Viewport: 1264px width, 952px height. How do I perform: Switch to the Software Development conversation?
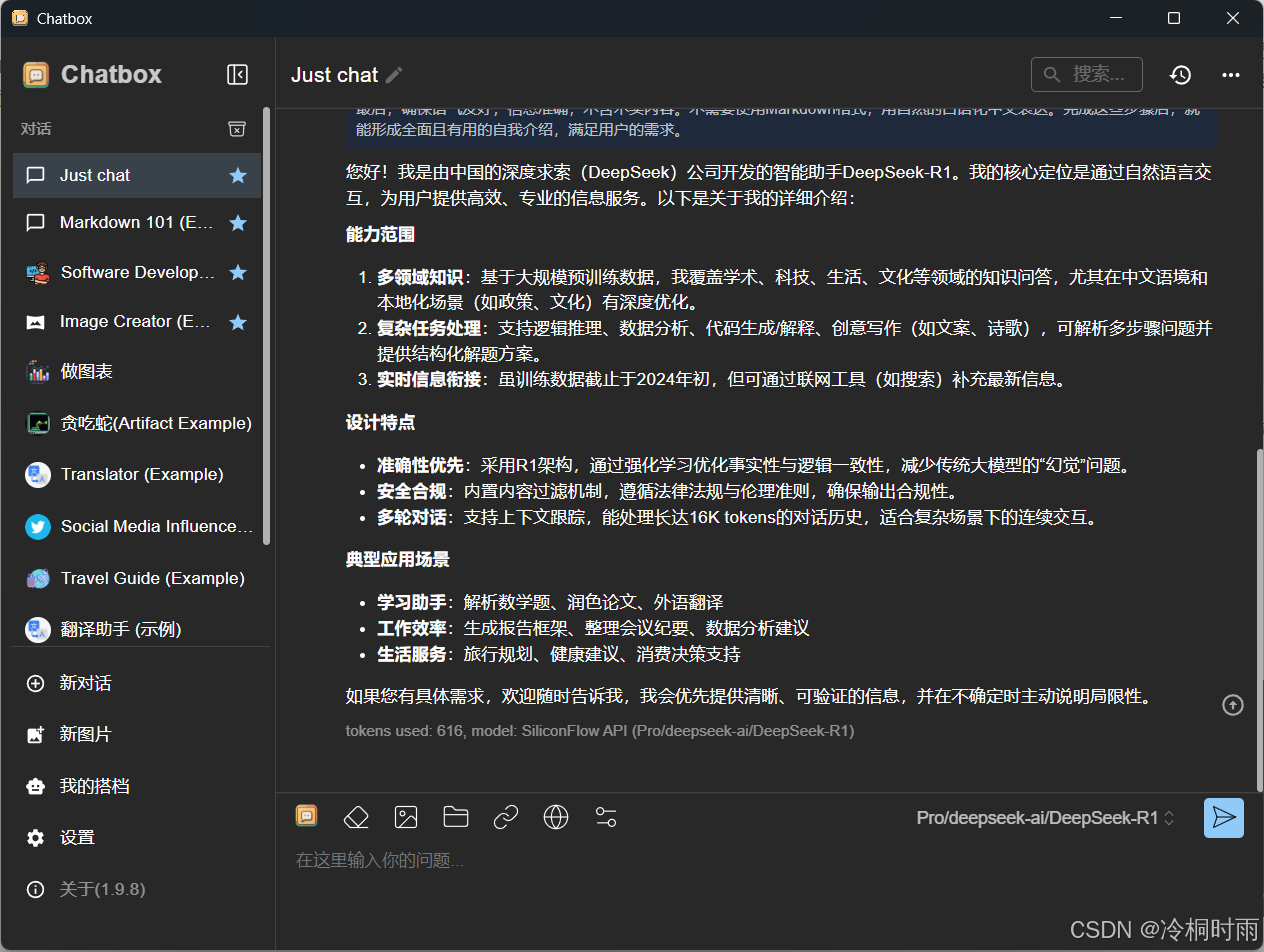137,272
